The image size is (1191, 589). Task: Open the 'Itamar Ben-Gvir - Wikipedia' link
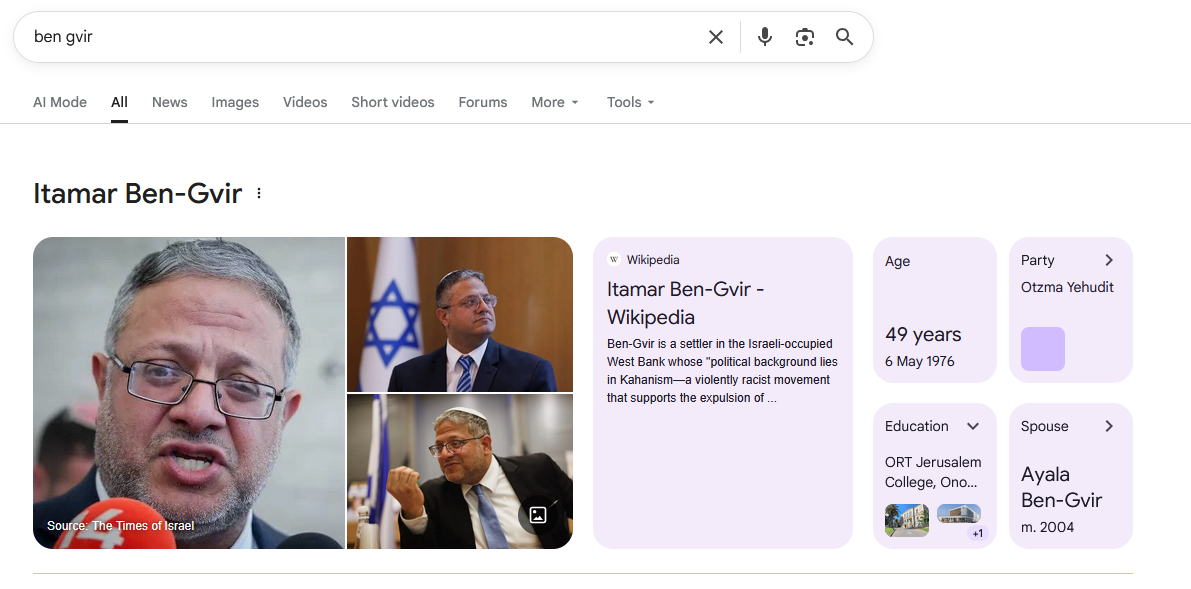click(685, 302)
